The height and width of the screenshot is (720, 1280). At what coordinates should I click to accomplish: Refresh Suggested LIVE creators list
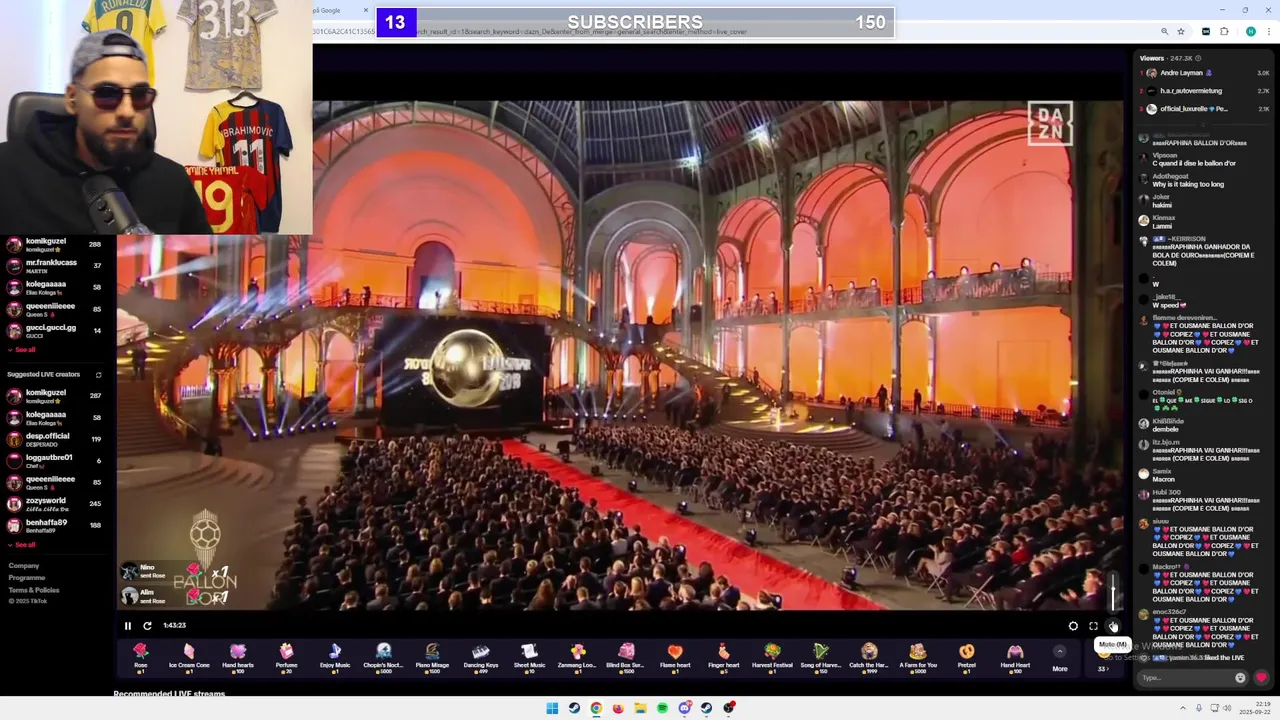98,375
